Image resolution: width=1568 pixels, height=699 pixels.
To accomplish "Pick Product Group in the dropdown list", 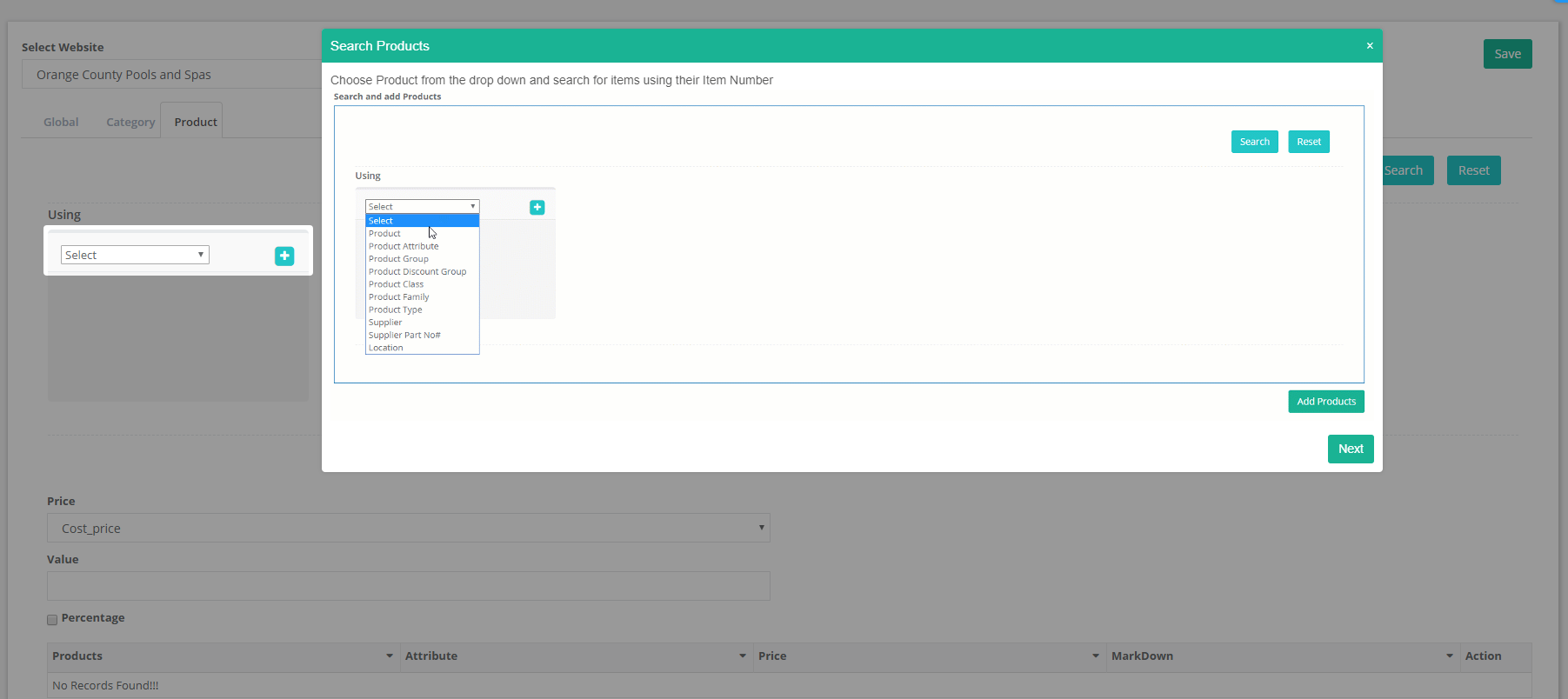I will (422, 259).
